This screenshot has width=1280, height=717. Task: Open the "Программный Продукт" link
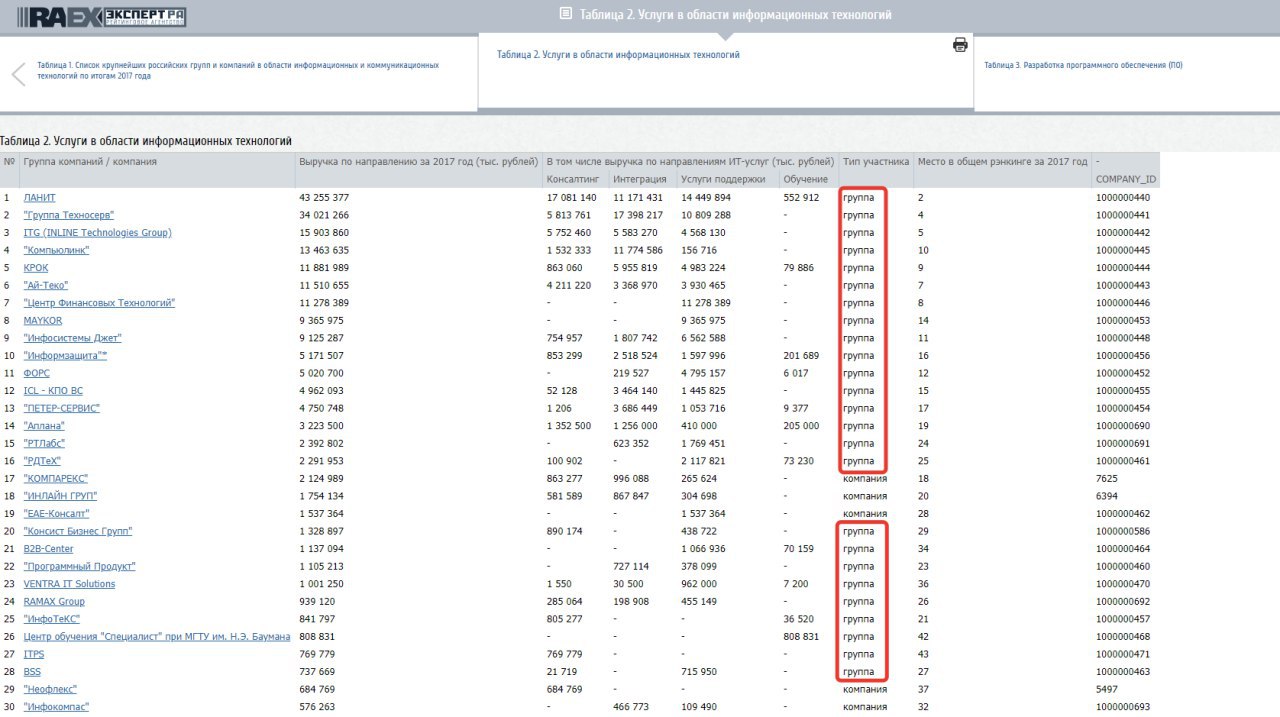coord(79,566)
